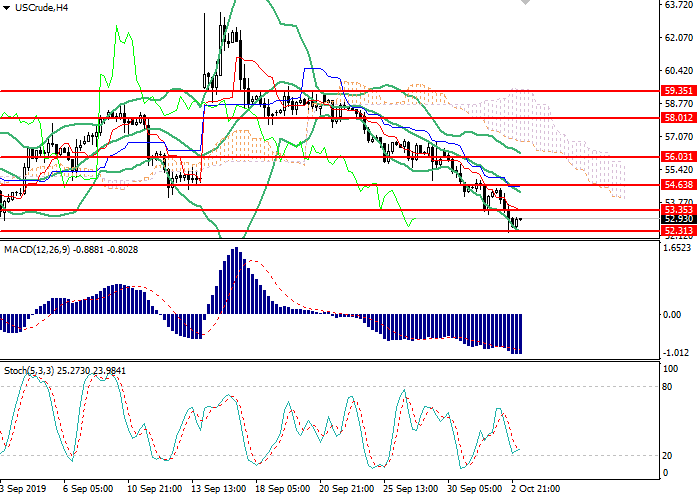Click the Stoch(5,3,3) indicator label
This screenshot has width=700, height=500.
pyautogui.click(x=33, y=371)
